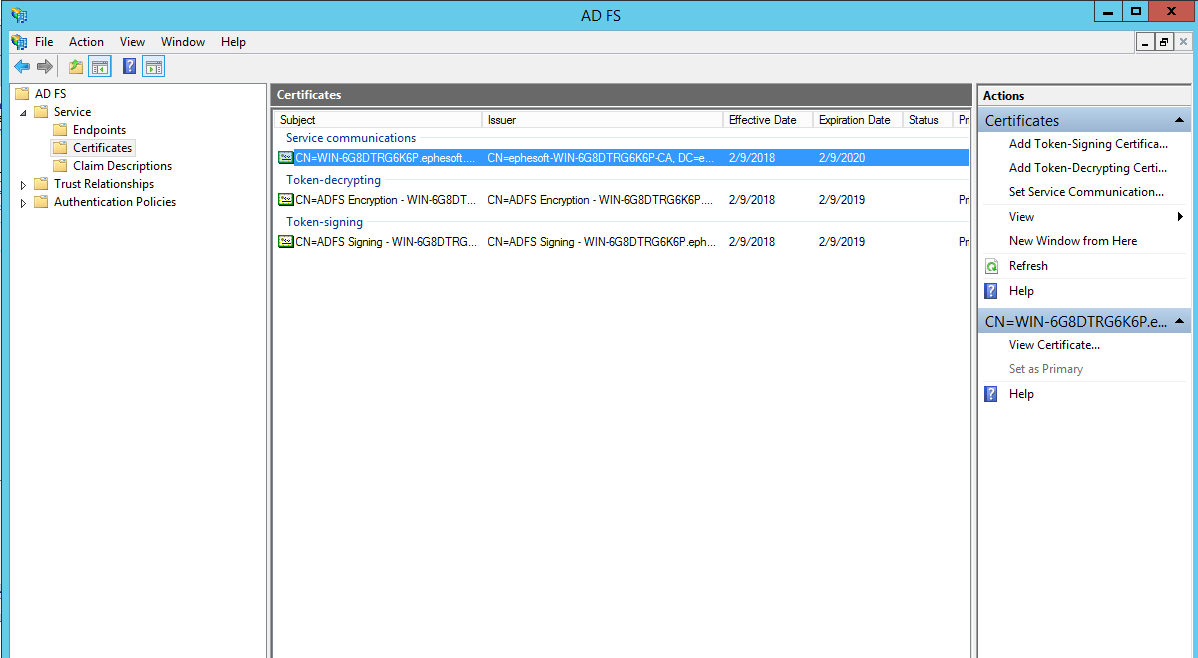The width and height of the screenshot is (1198, 658).
Task: Click the ADFS Encryption issuer cell
Action: pos(600,199)
